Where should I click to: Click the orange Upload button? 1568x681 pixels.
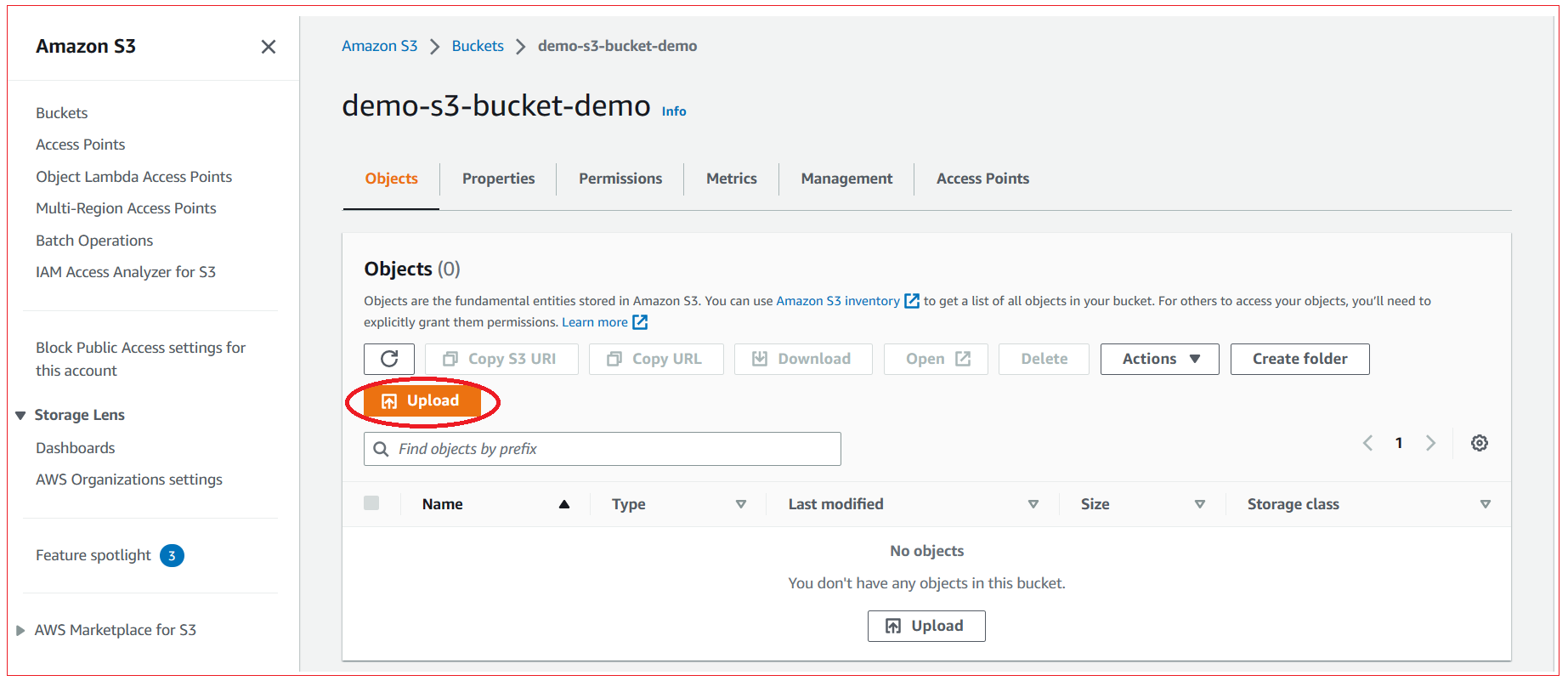pyautogui.click(x=422, y=401)
